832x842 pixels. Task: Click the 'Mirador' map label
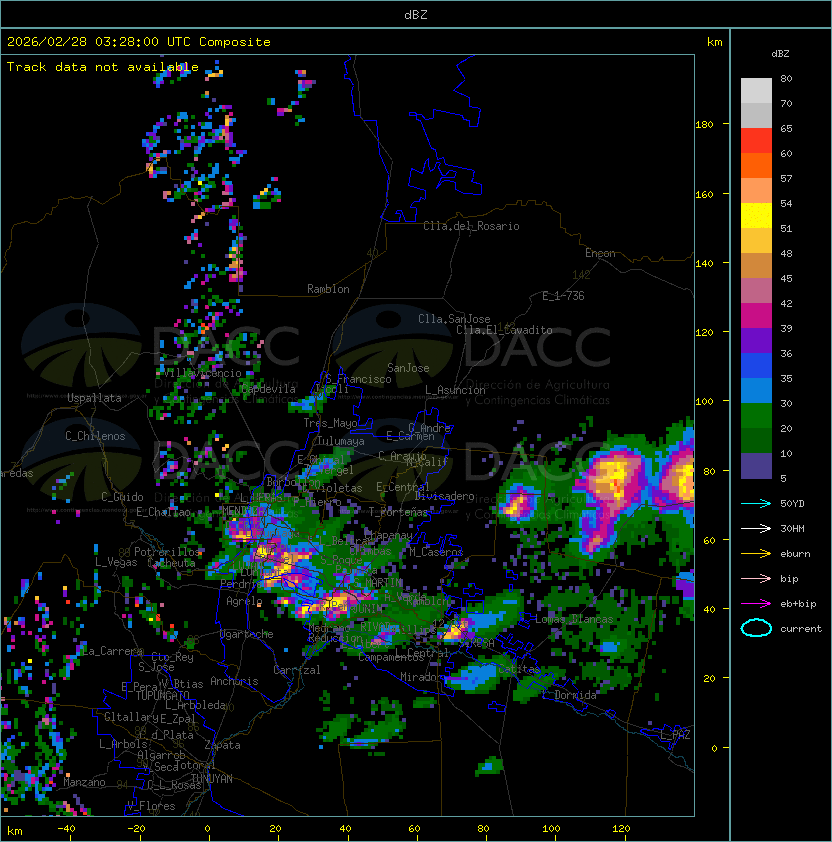[x=418, y=677]
